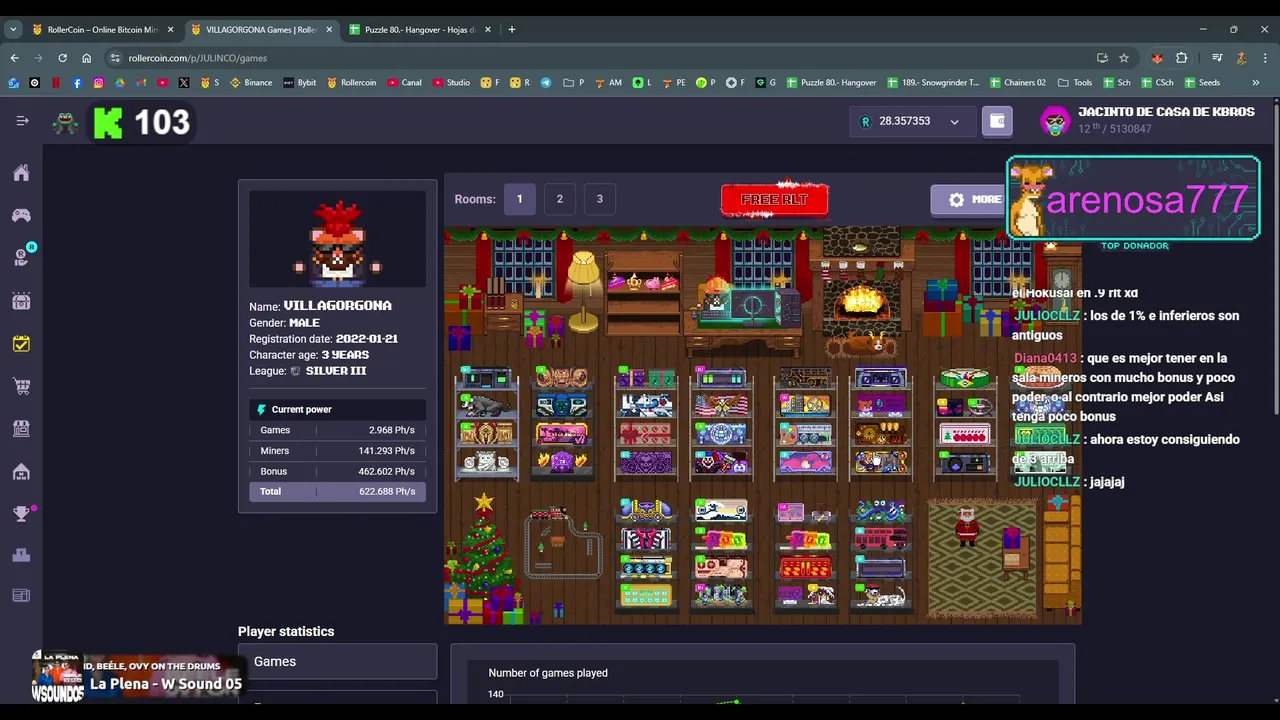Screen dimensions: 1280x720
Task: Expand the sidebar menu toggle
Action: pyautogui.click(x=22, y=121)
